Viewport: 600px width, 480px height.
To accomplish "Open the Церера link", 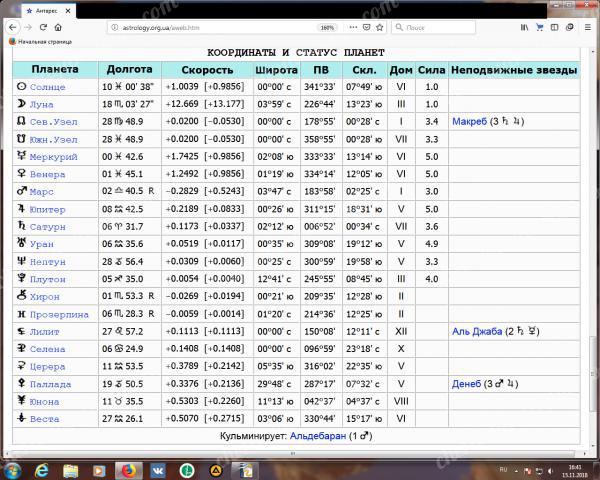I will [47, 367].
